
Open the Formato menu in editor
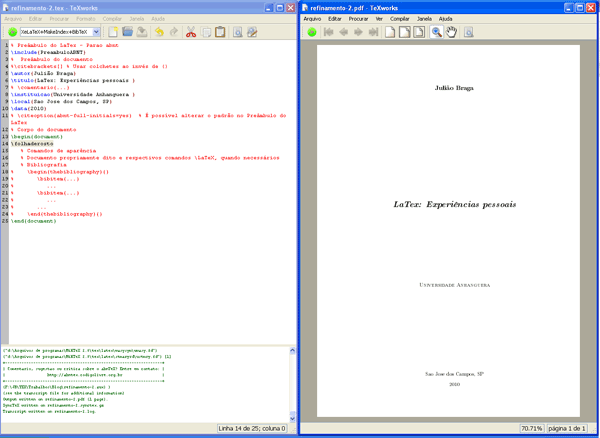86,18
